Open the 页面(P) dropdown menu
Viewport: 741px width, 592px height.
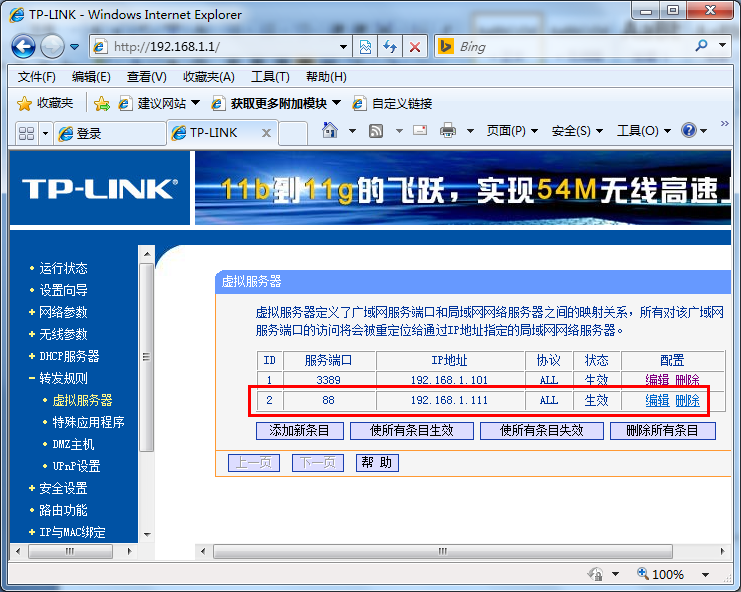point(511,131)
